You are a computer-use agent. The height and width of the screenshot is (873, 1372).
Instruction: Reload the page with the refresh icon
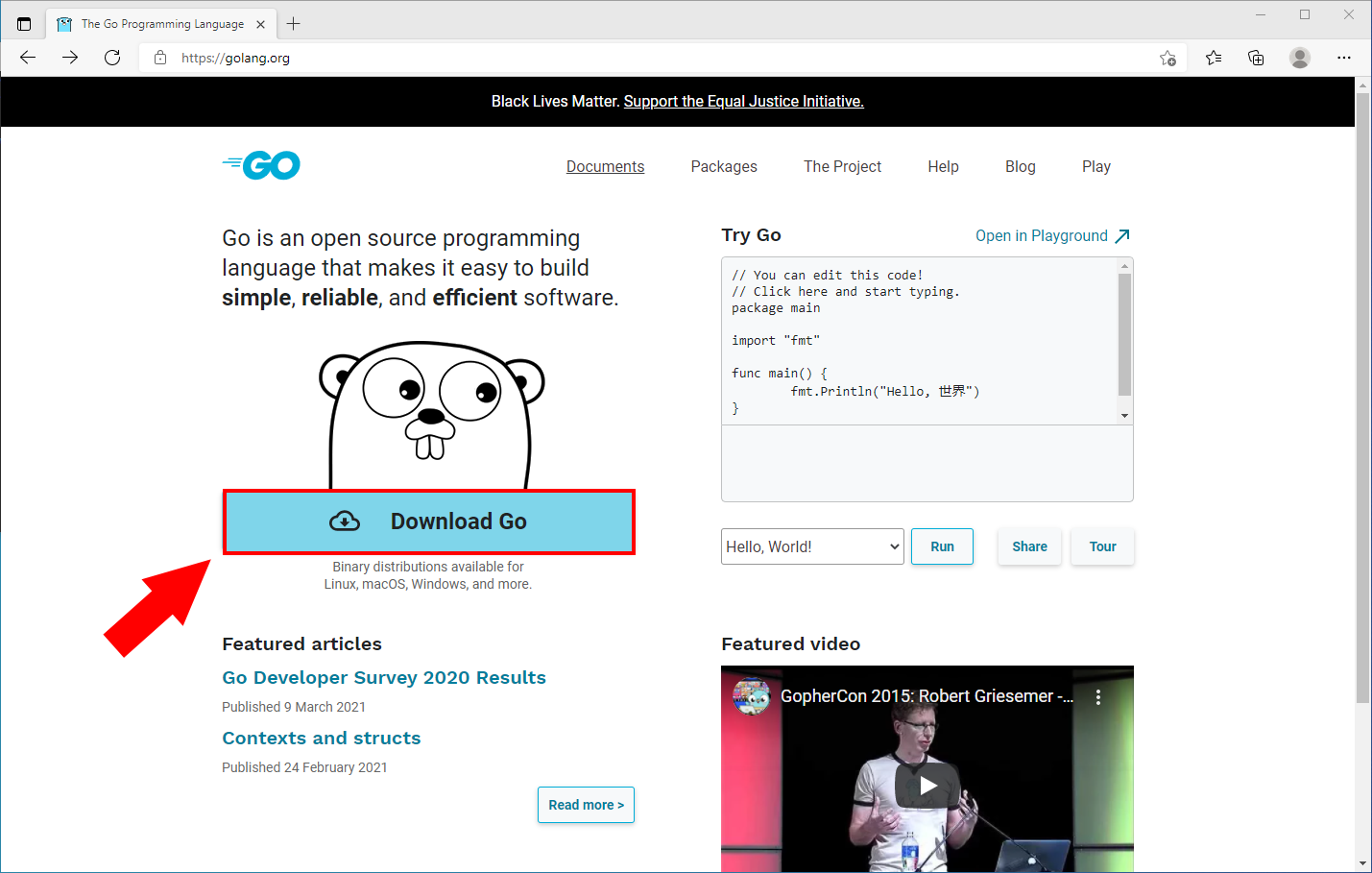[112, 58]
